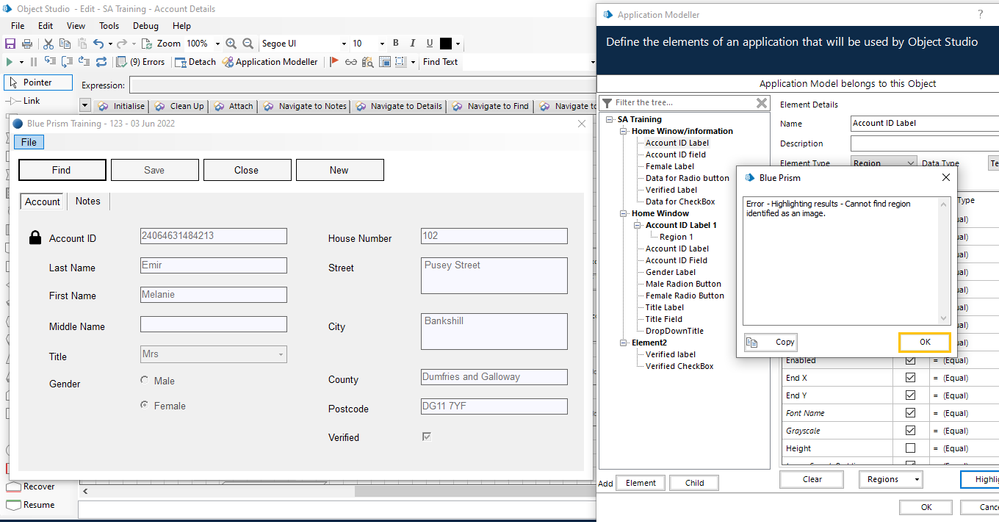Click the Save icon in the toolbar
Screen dimensions: 999x522
[x=10, y=44]
